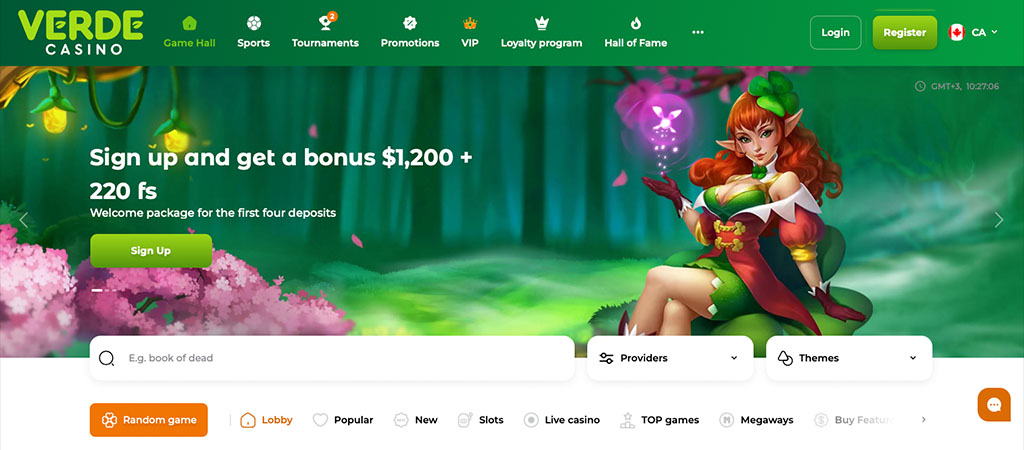The width and height of the screenshot is (1024, 450).
Task: Open the live chat bubble icon
Action: tap(994, 405)
